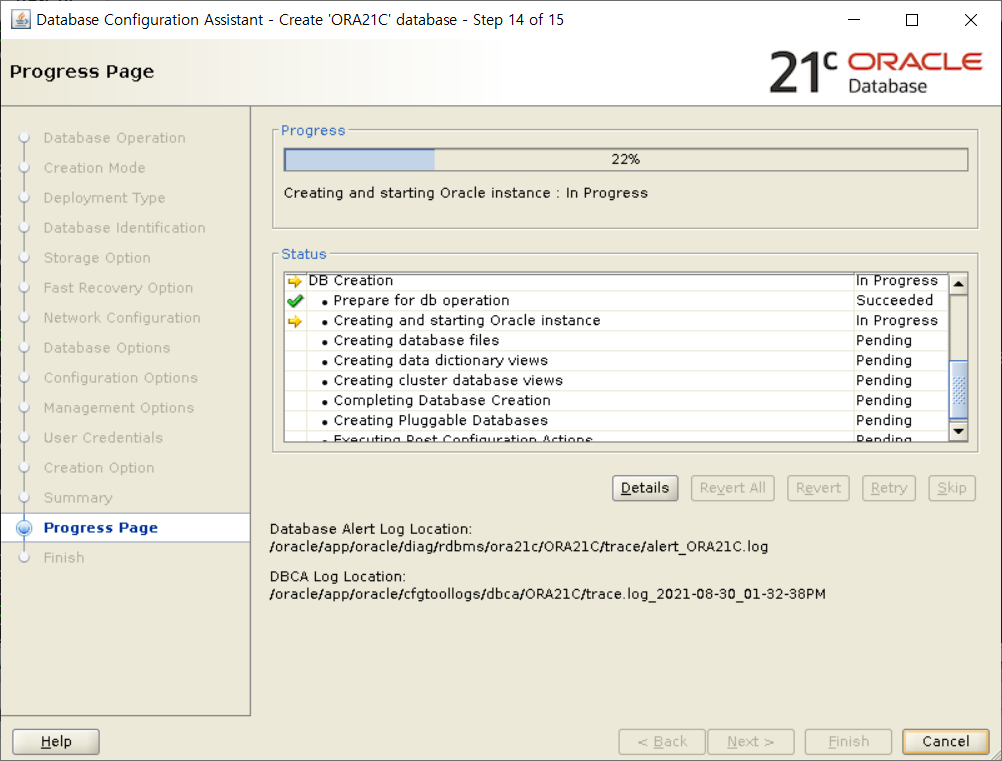The image size is (1002, 761).
Task: Click the Java icon in the title bar
Action: click(20, 19)
